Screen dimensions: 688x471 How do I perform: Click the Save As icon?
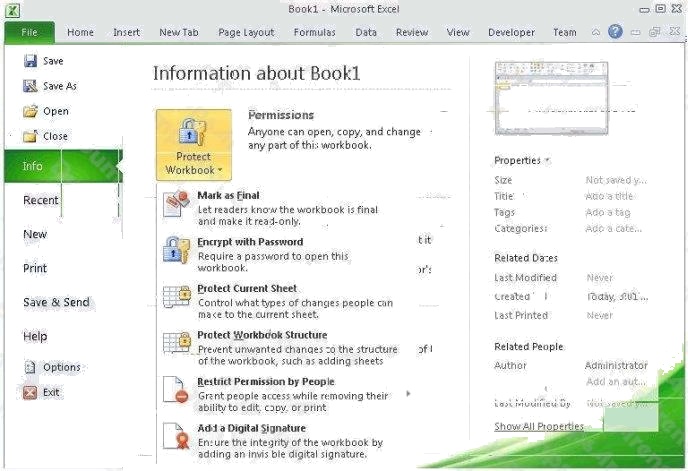click(30, 86)
